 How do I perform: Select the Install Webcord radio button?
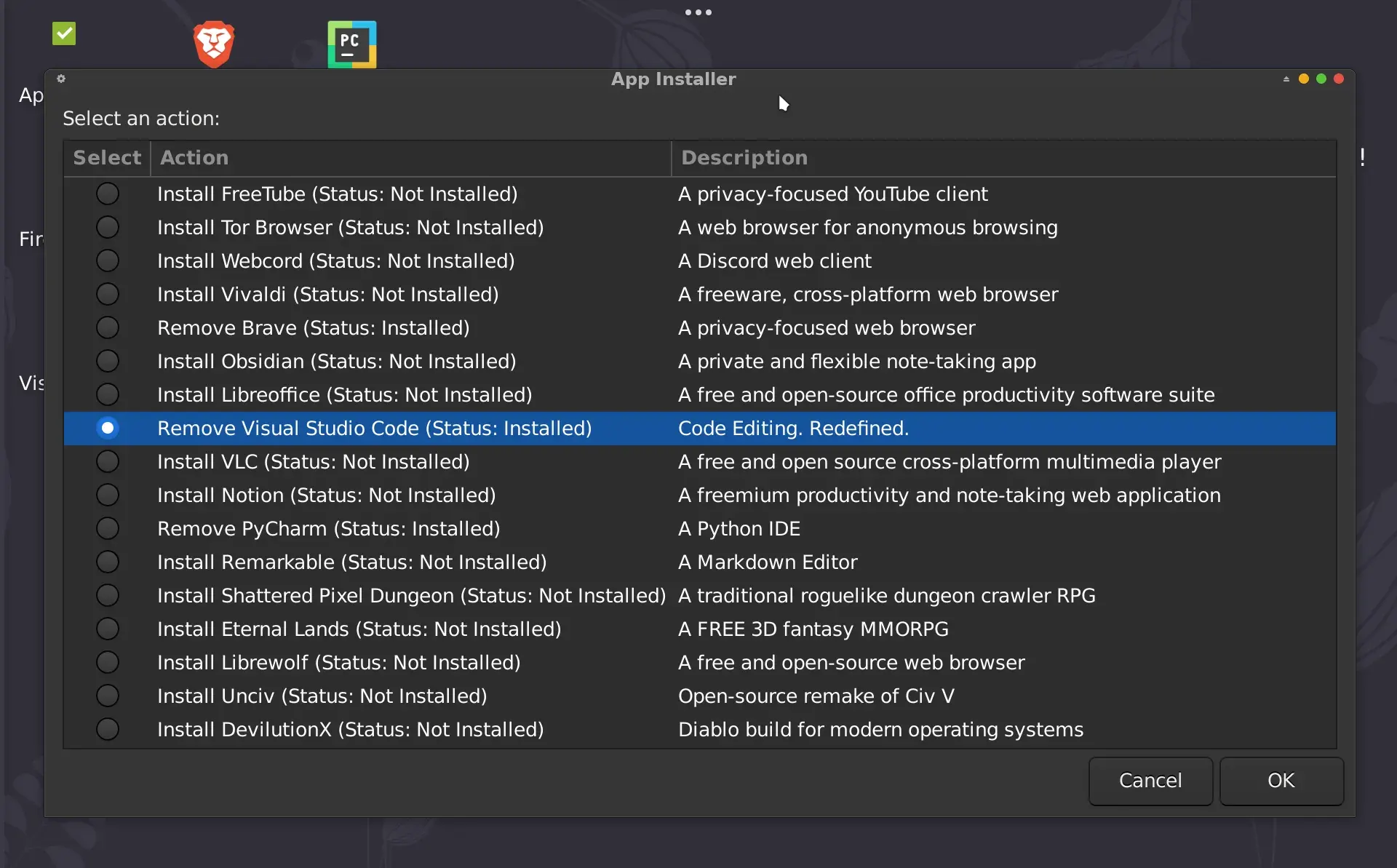(108, 260)
